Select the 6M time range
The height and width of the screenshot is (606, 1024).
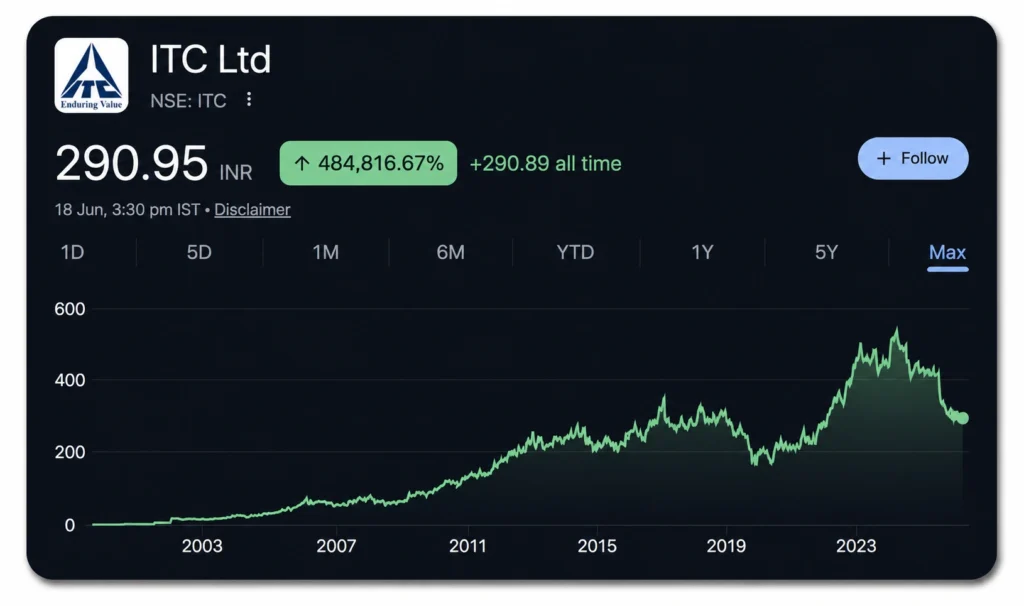coord(451,252)
